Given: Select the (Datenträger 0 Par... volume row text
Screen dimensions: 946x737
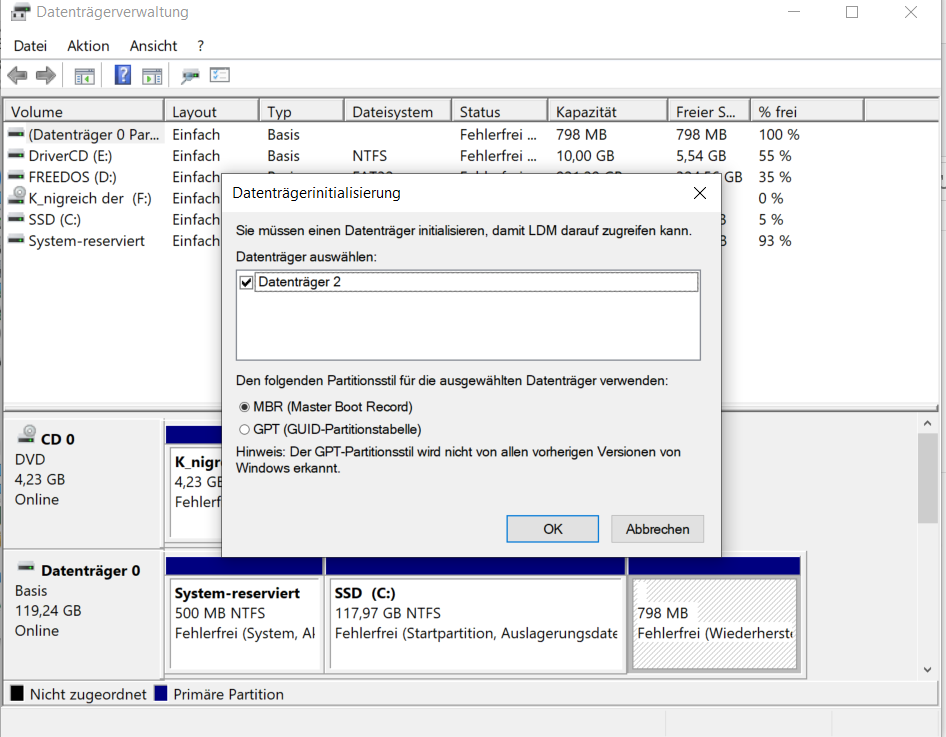Looking at the screenshot, I should [94, 134].
